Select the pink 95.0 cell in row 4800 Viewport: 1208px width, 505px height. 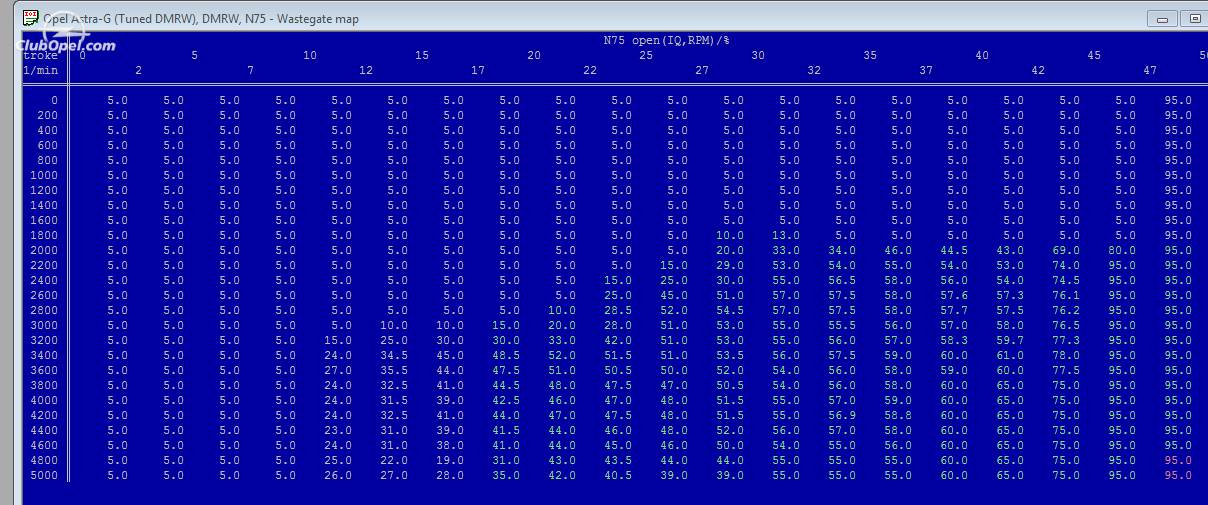1178,461
